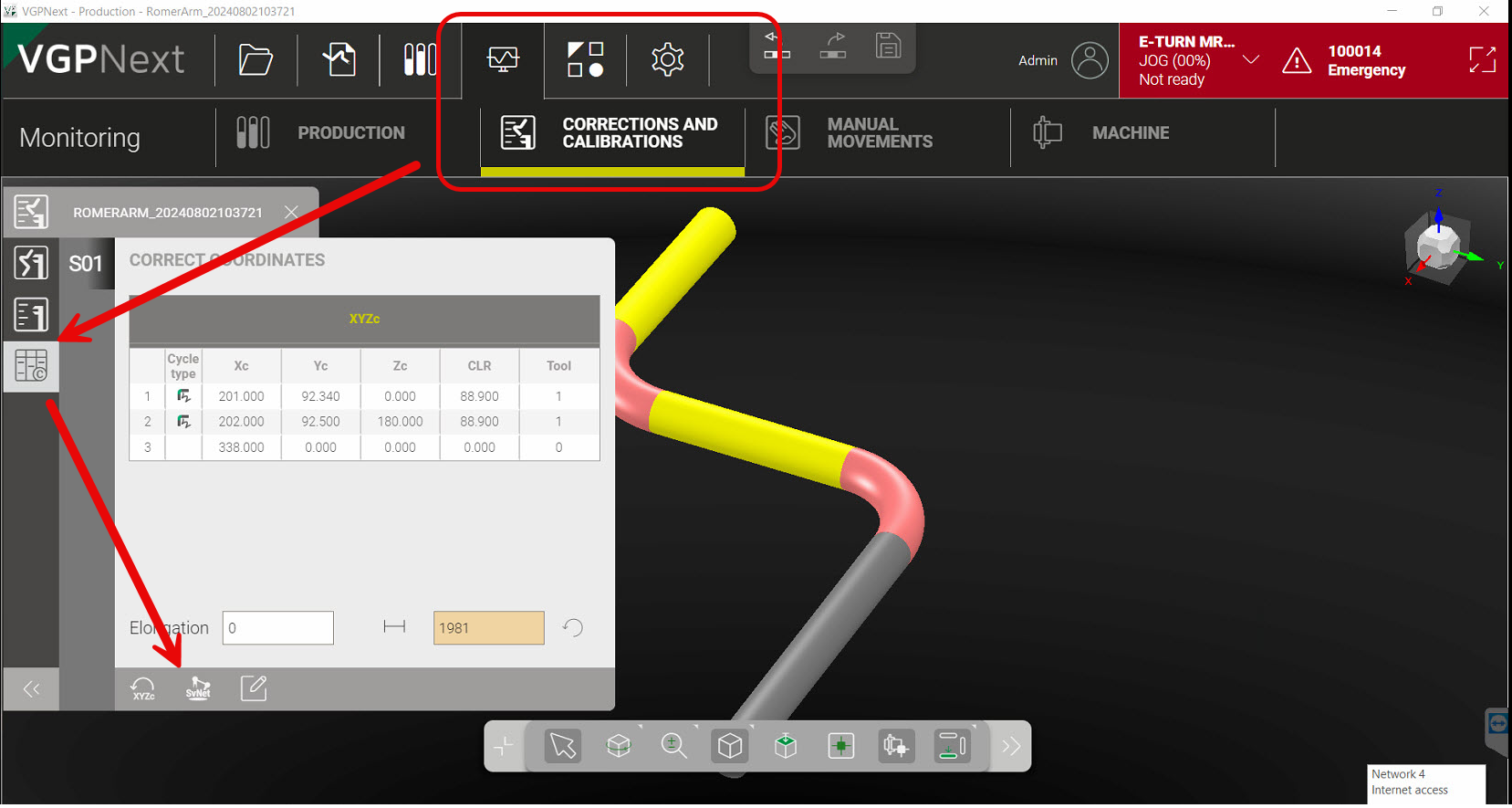Select the arrow pointer tool in 3D toolbar

[x=563, y=746]
